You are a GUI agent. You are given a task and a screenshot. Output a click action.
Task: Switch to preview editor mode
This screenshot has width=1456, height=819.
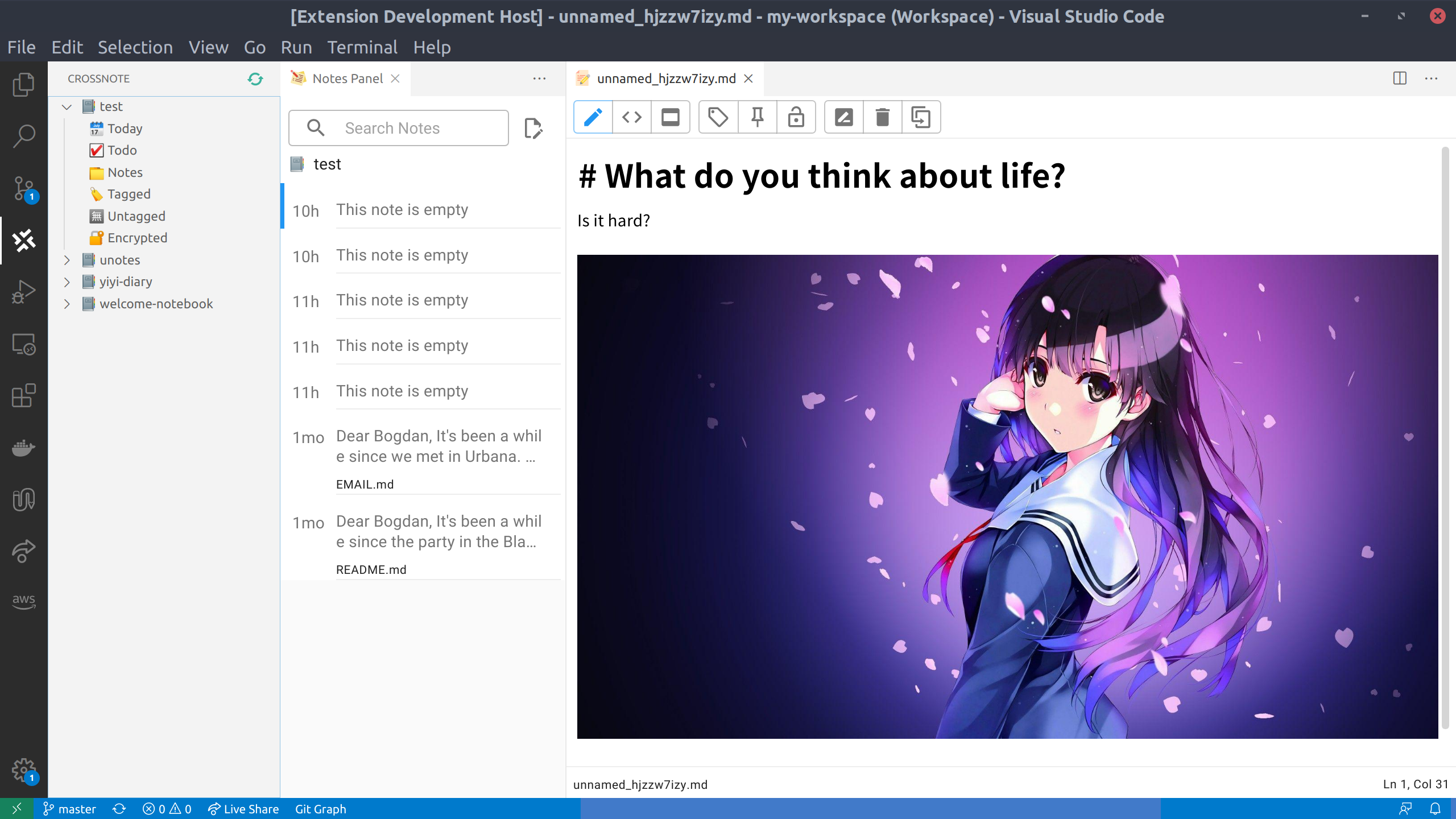(x=671, y=117)
